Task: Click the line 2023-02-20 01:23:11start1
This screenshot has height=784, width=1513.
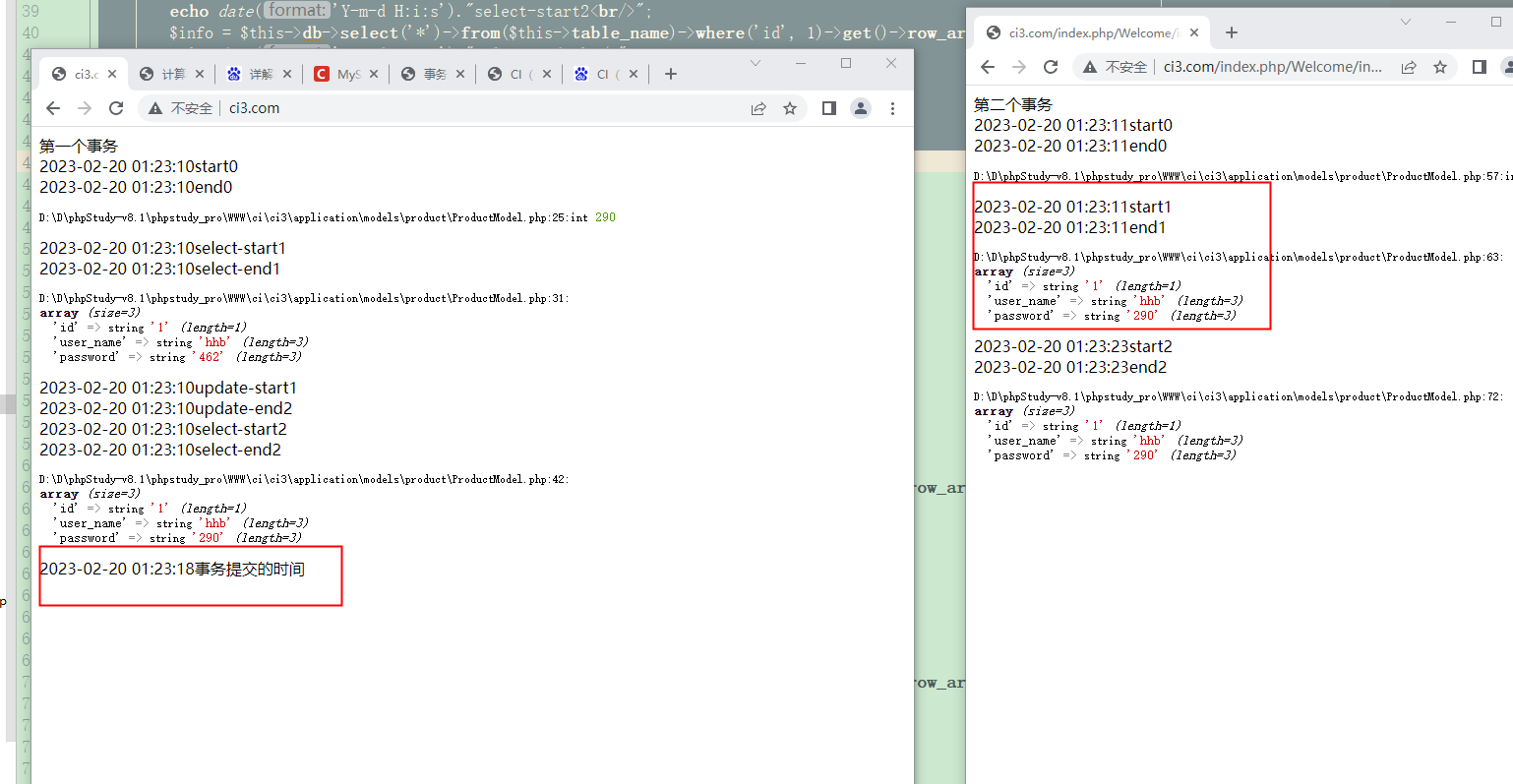Action: point(1072,207)
